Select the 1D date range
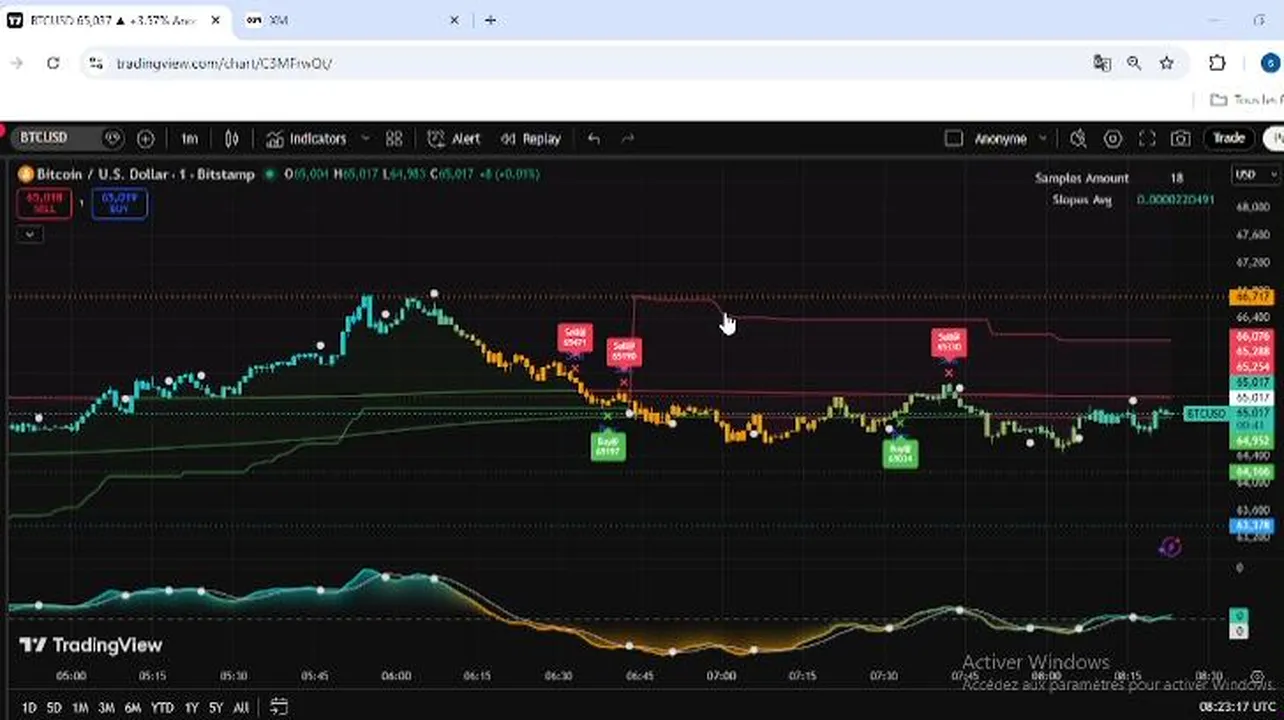 tap(28, 707)
